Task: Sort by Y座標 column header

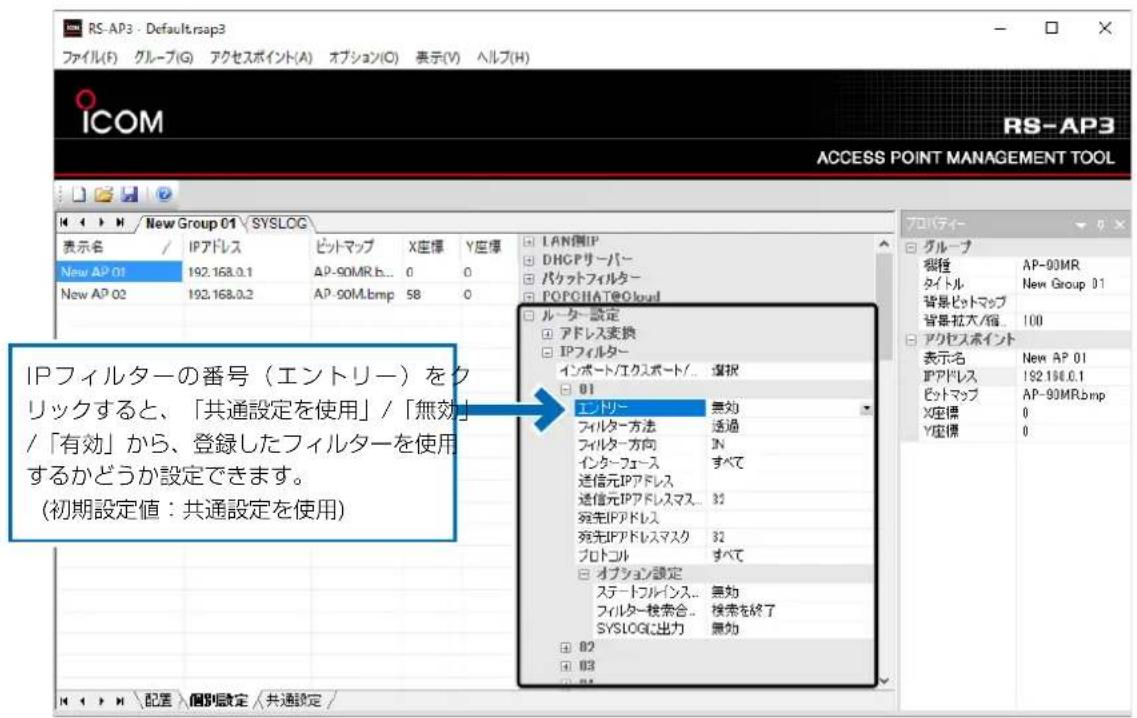Action: click(x=487, y=247)
